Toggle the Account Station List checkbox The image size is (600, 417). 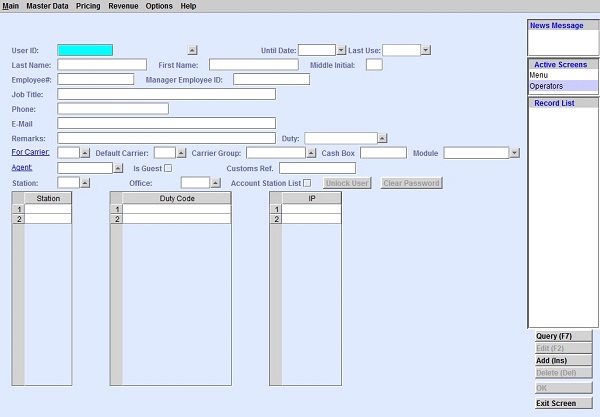pyautogui.click(x=307, y=183)
